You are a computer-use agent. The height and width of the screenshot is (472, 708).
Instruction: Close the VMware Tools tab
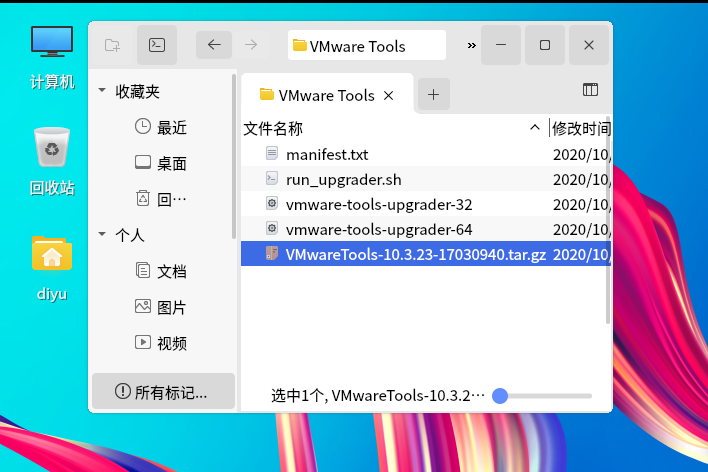[388, 95]
